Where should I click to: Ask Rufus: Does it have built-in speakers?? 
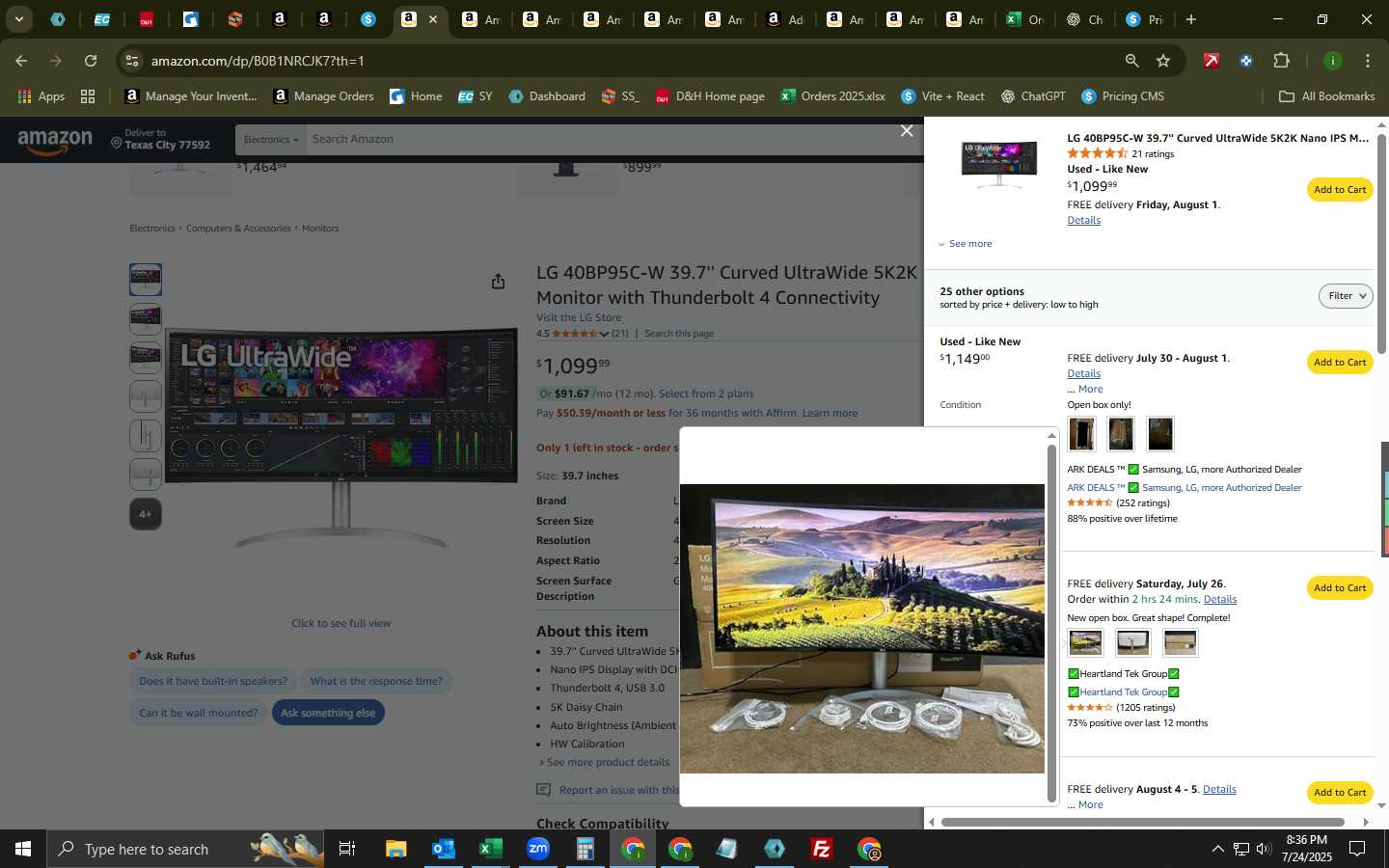(x=213, y=682)
